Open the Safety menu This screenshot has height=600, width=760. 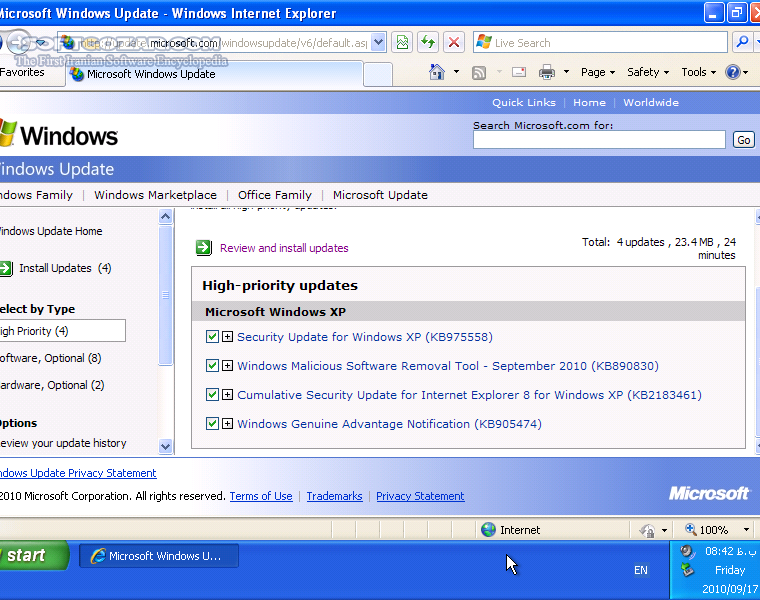click(x=648, y=72)
